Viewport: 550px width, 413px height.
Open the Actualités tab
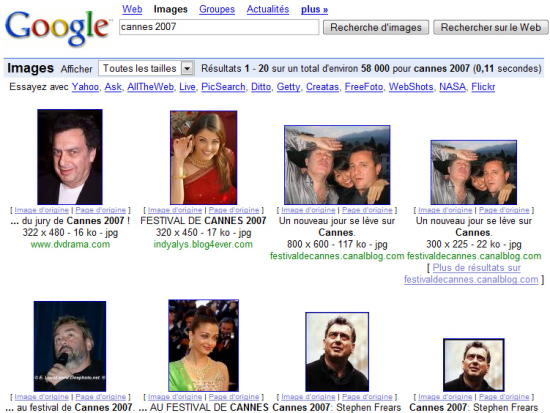click(x=268, y=9)
